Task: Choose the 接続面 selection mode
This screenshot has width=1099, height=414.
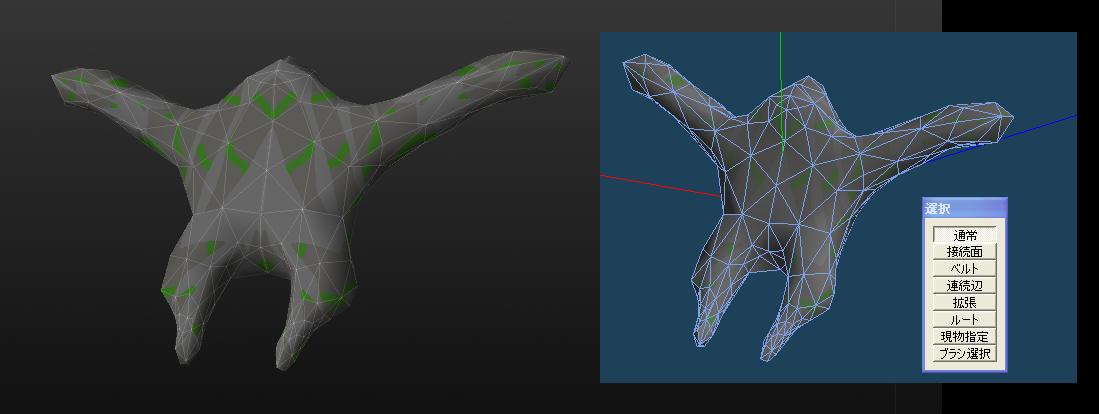Action: coord(964,251)
